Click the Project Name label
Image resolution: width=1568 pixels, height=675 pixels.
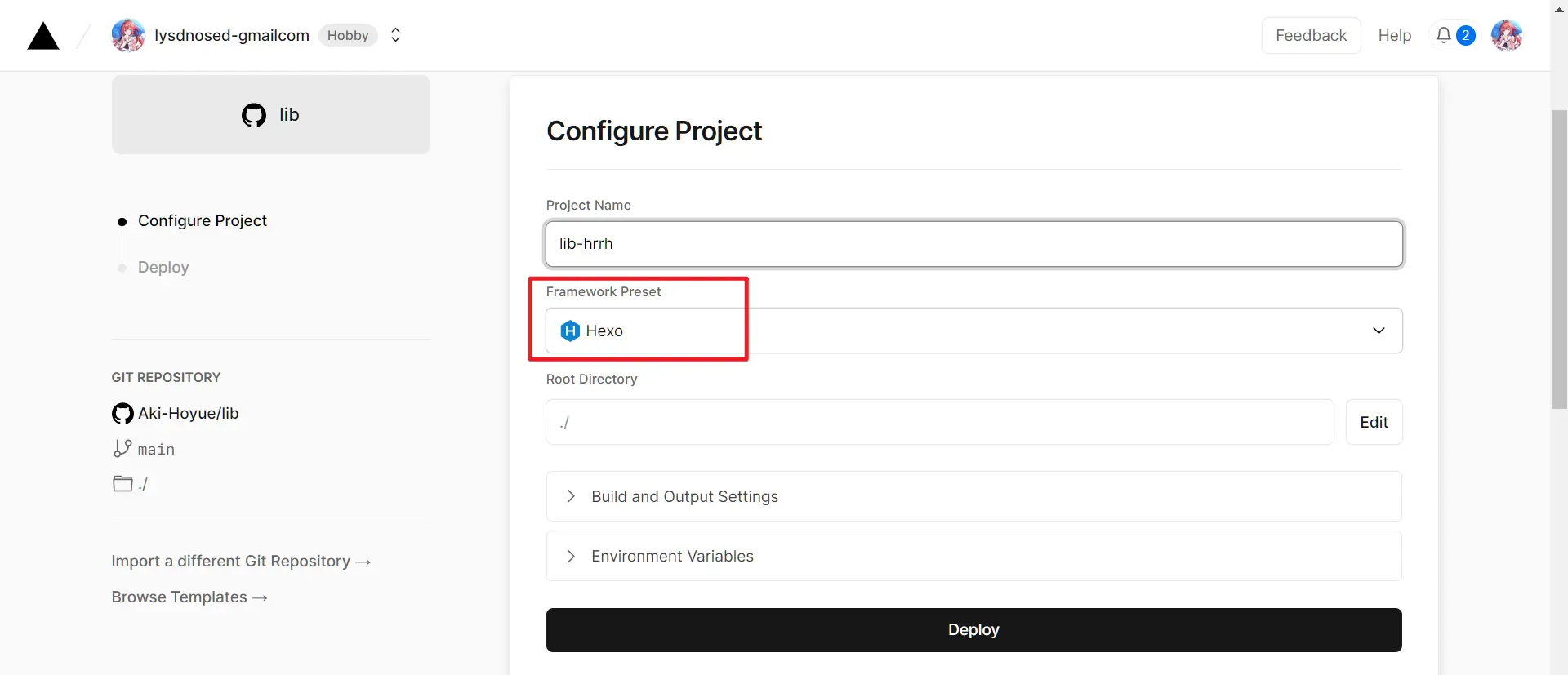pos(588,205)
